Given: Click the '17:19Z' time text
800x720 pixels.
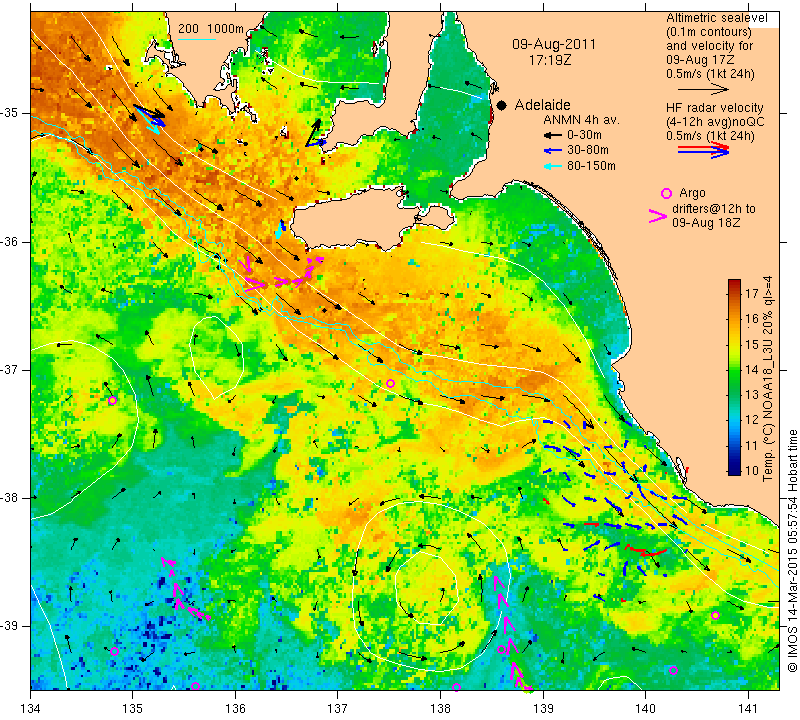Looking at the screenshot, I should [x=550, y=60].
